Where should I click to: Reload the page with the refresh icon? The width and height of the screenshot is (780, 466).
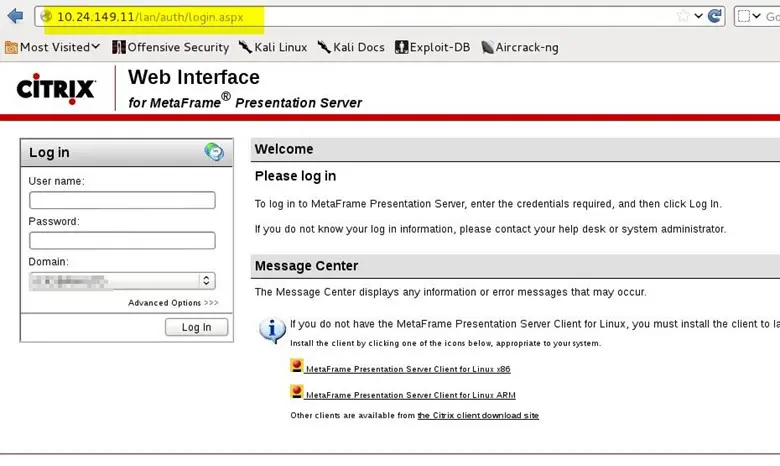pos(715,16)
